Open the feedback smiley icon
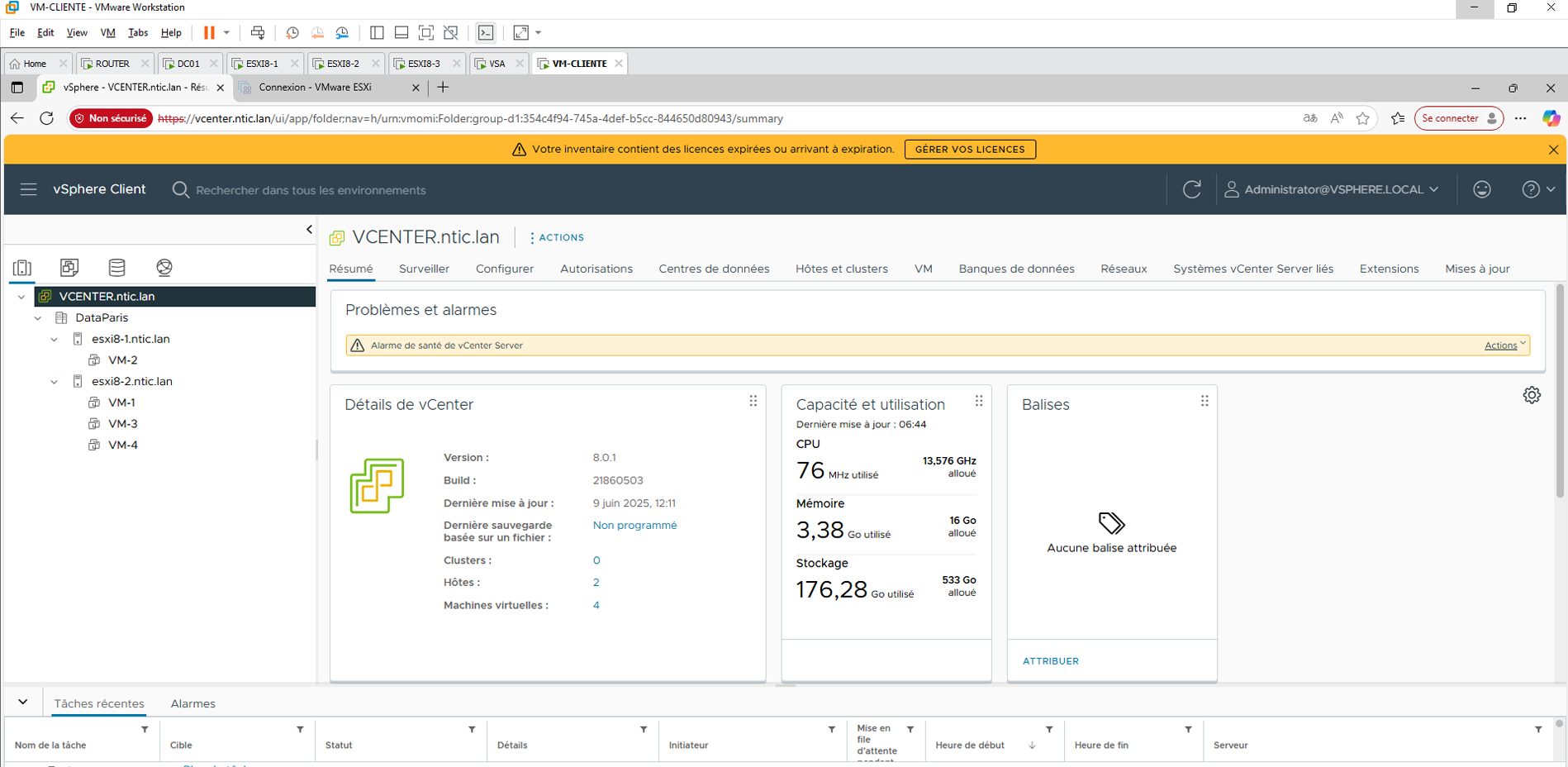 tap(1482, 189)
